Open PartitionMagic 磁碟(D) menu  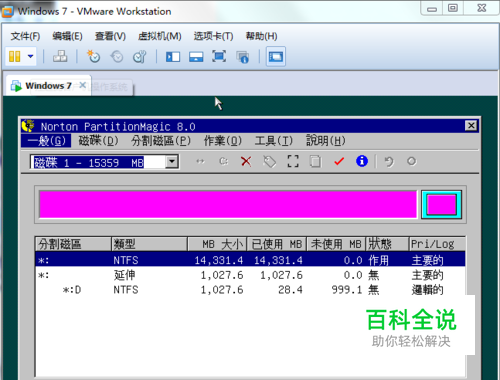pyautogui.click(x=98, y=141)
